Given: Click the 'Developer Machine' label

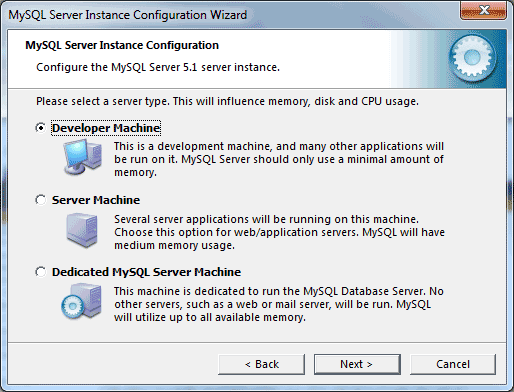Looking at the screenshot, I should (106, 128).
